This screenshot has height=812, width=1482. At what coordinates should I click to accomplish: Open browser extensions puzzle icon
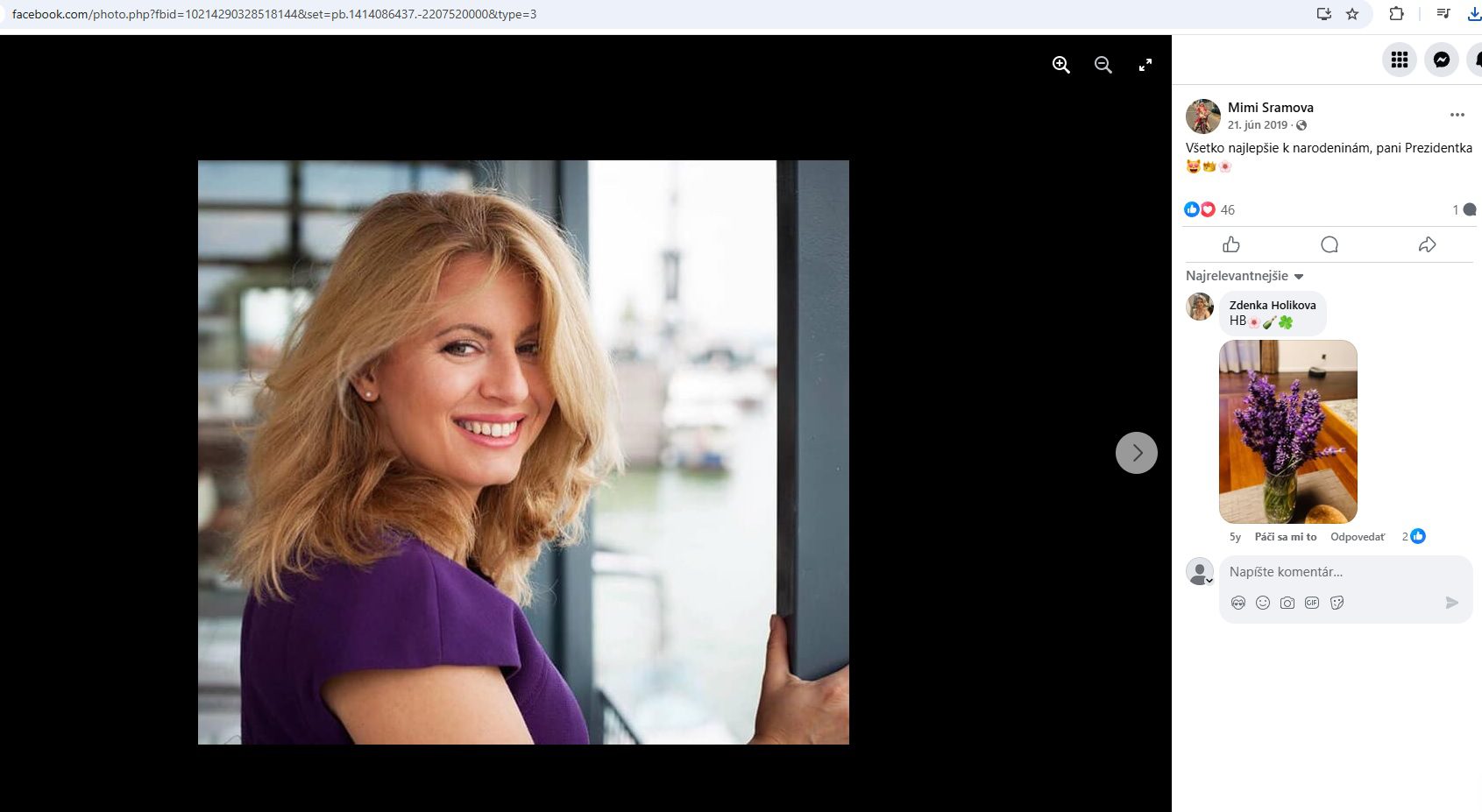[1396, 14]
